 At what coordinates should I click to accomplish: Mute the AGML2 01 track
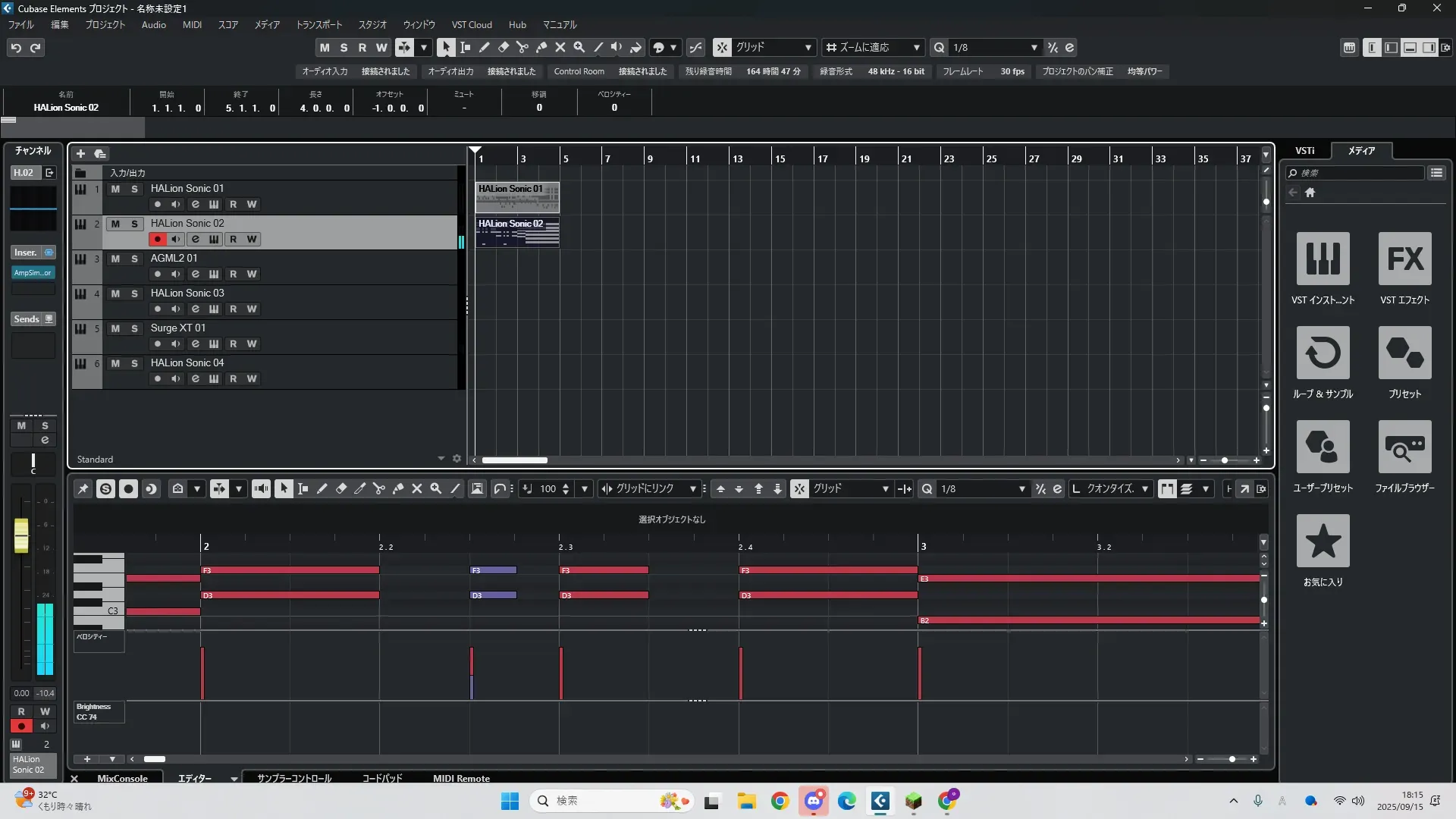[x=115, y=259]
